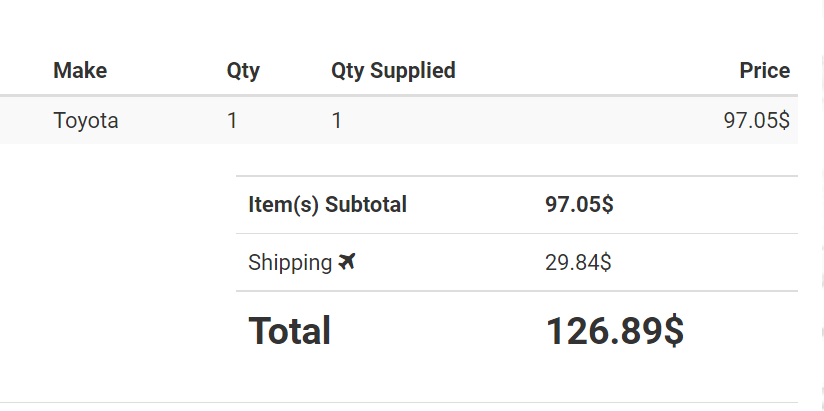Click the Toyota row price 97.05$
This screenshot has width=824, height=411.
[x=757, y=120]
